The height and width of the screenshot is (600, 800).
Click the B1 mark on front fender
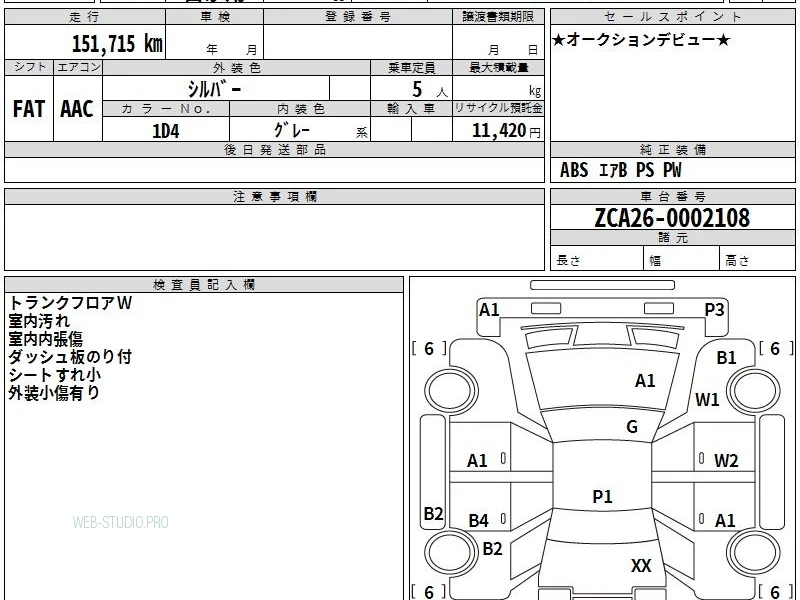point(726,358)
